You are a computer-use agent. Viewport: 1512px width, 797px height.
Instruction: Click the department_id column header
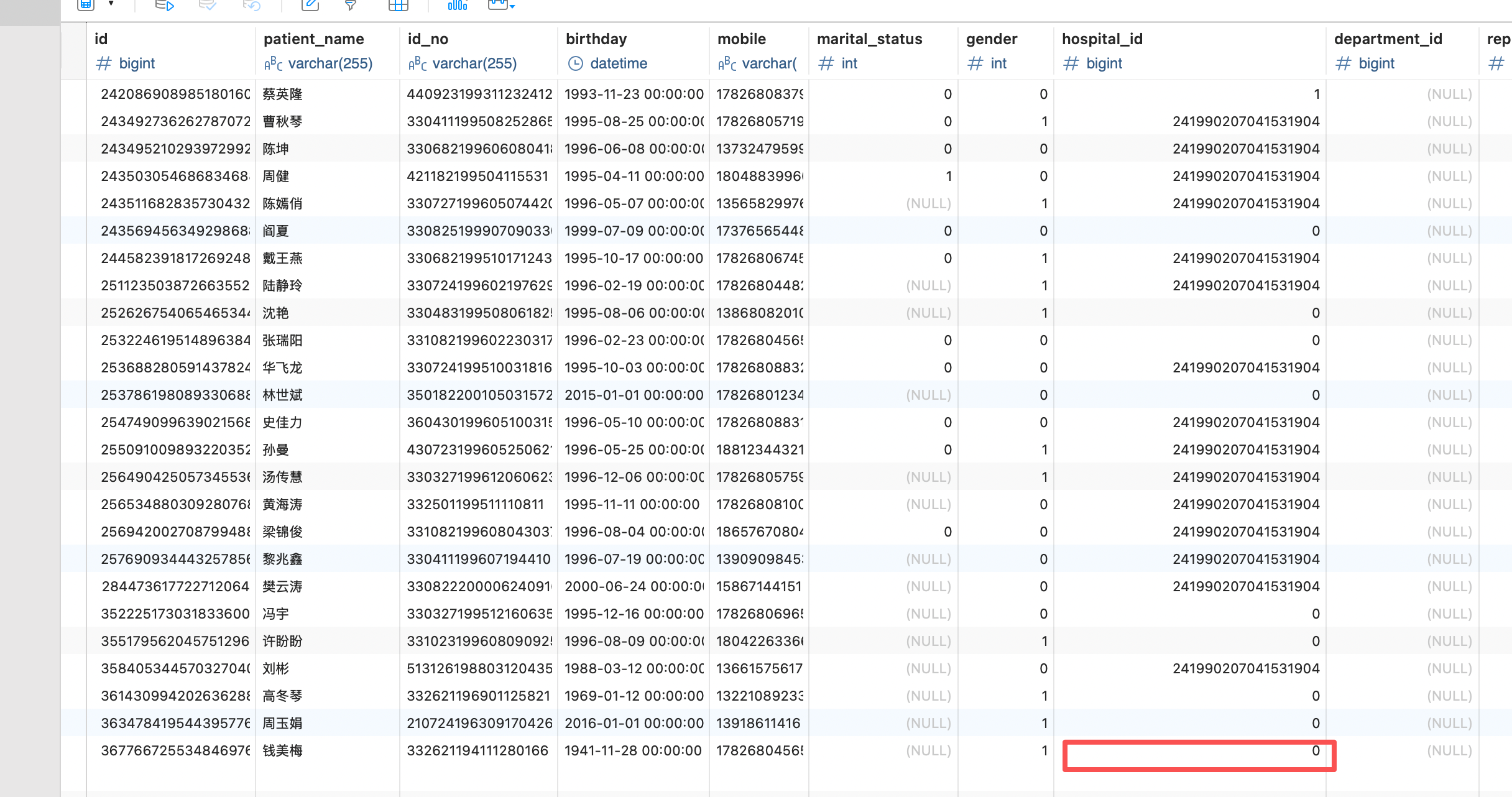pyautogui.click(x=1388, y=39)
